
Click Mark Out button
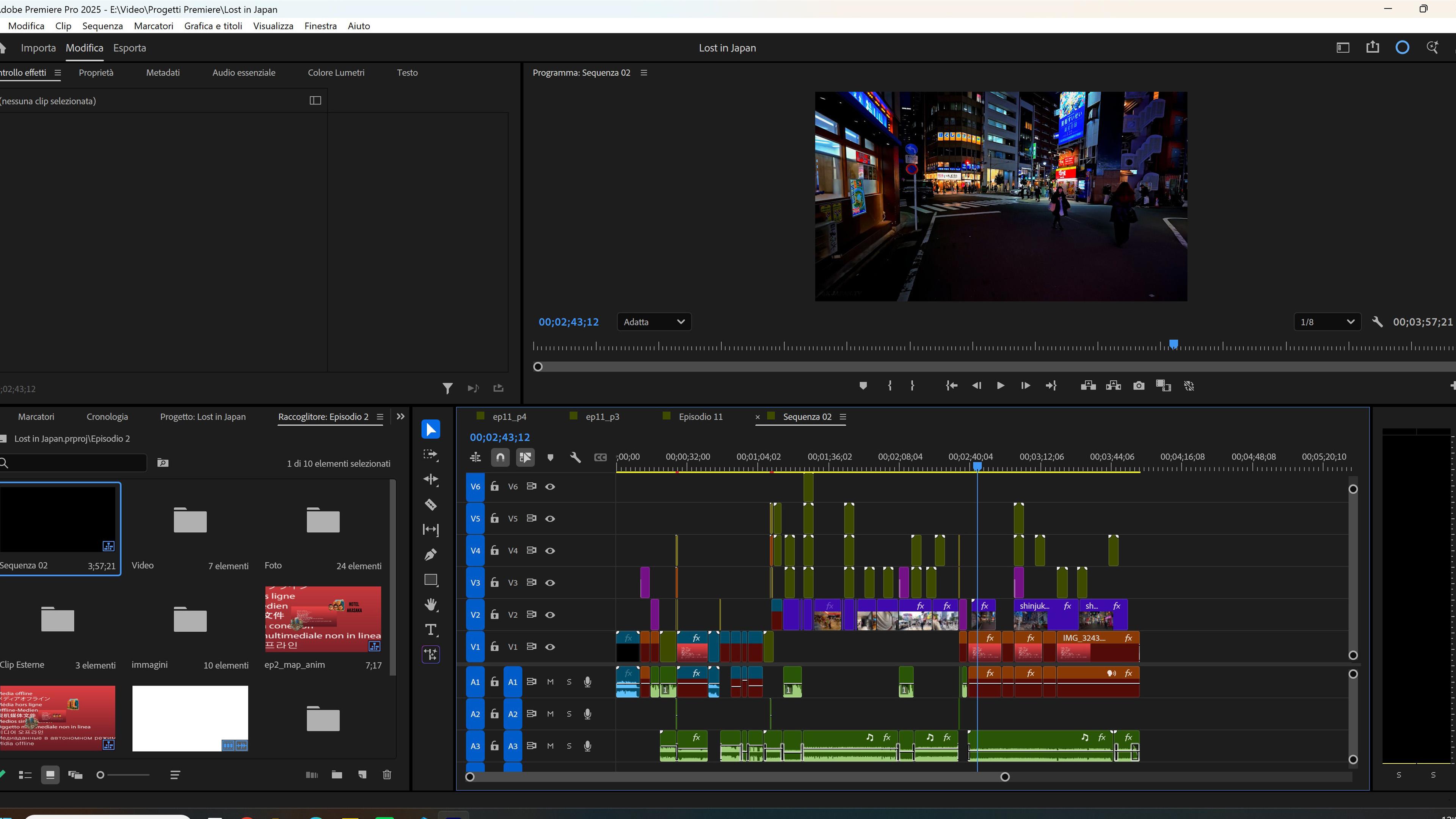tap(912, 386)
